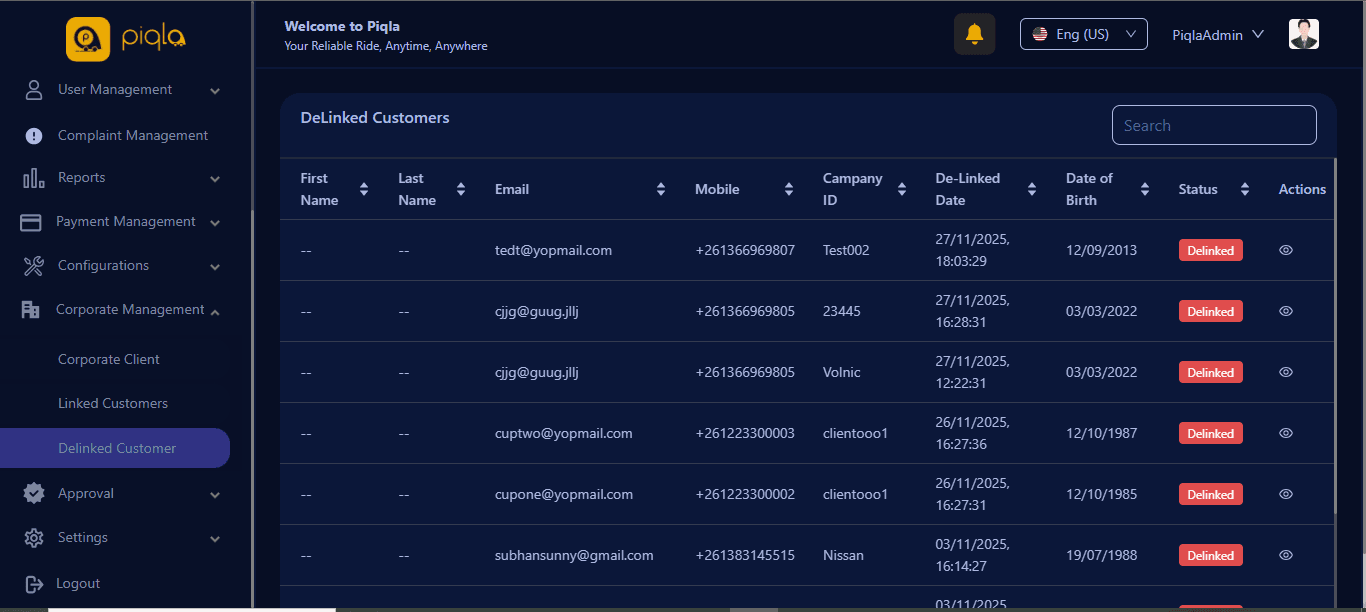View details for subhansunny@gmail.com row
Viewport: 1366px width, 612px height.
(x=1286, y=555)
